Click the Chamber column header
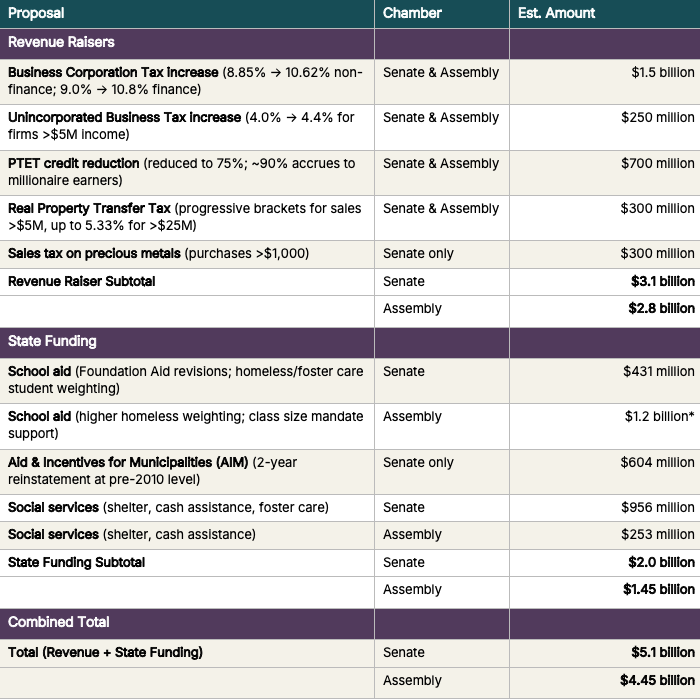700x700 pixels. [412, 13]
